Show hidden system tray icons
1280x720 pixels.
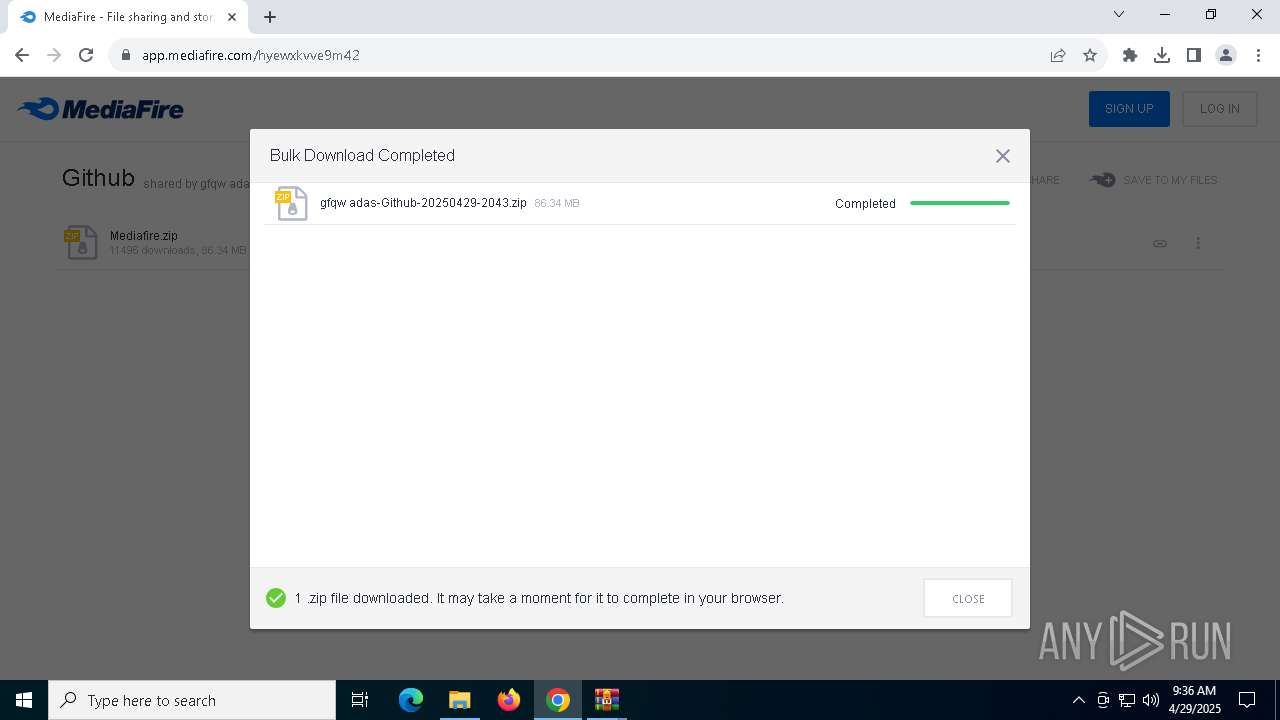coord(1078,700)
